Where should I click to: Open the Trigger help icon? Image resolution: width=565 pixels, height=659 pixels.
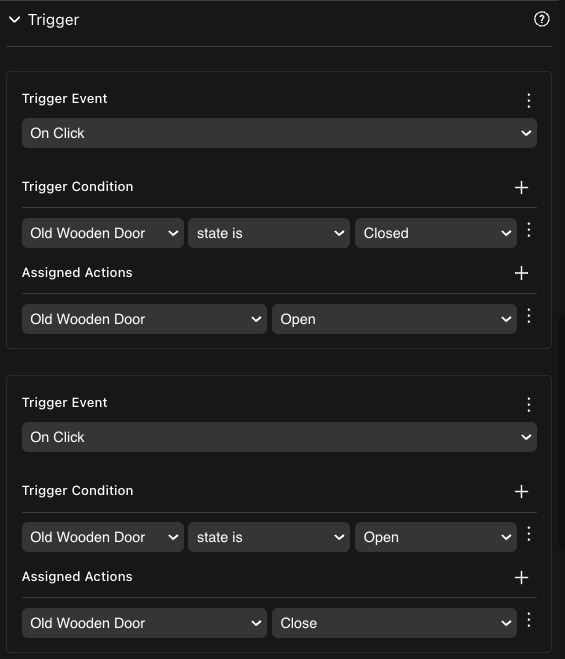541,19
